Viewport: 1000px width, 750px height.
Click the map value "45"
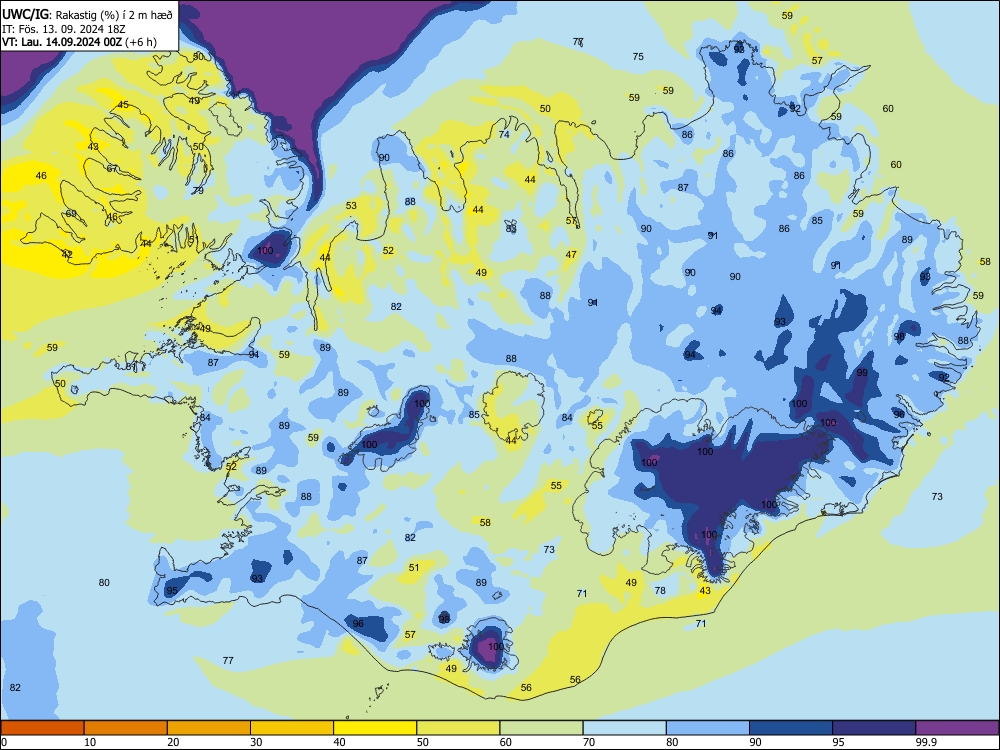click(123, 105)
